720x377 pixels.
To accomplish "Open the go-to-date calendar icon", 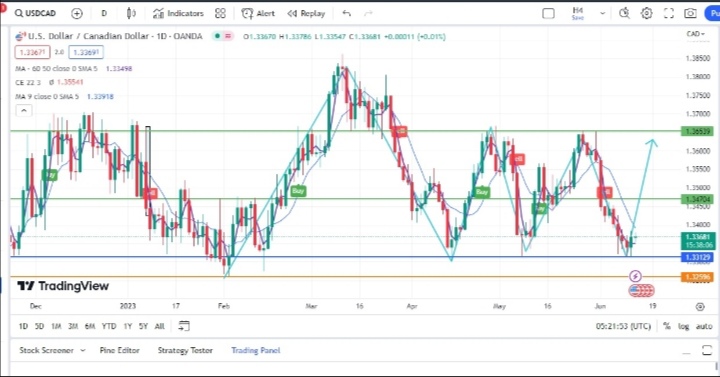I will [x=184, y=326].
